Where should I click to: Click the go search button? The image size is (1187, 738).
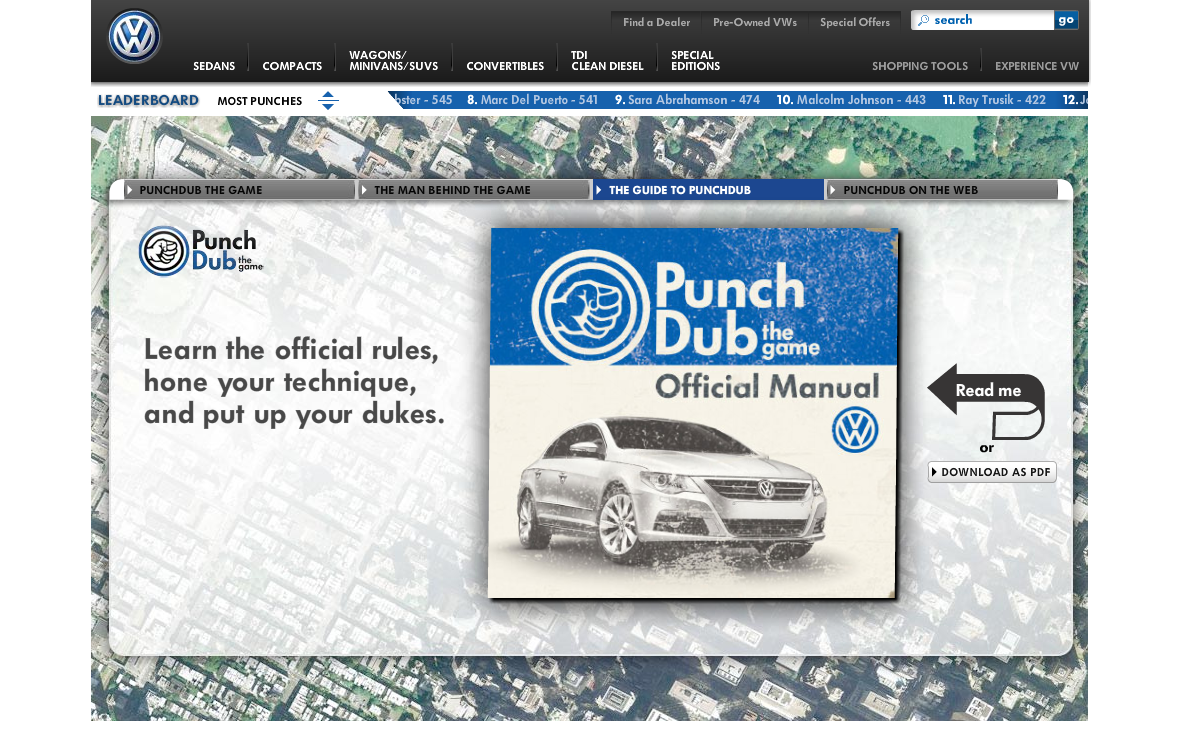pyautogui.click(x=1066, y=20)
